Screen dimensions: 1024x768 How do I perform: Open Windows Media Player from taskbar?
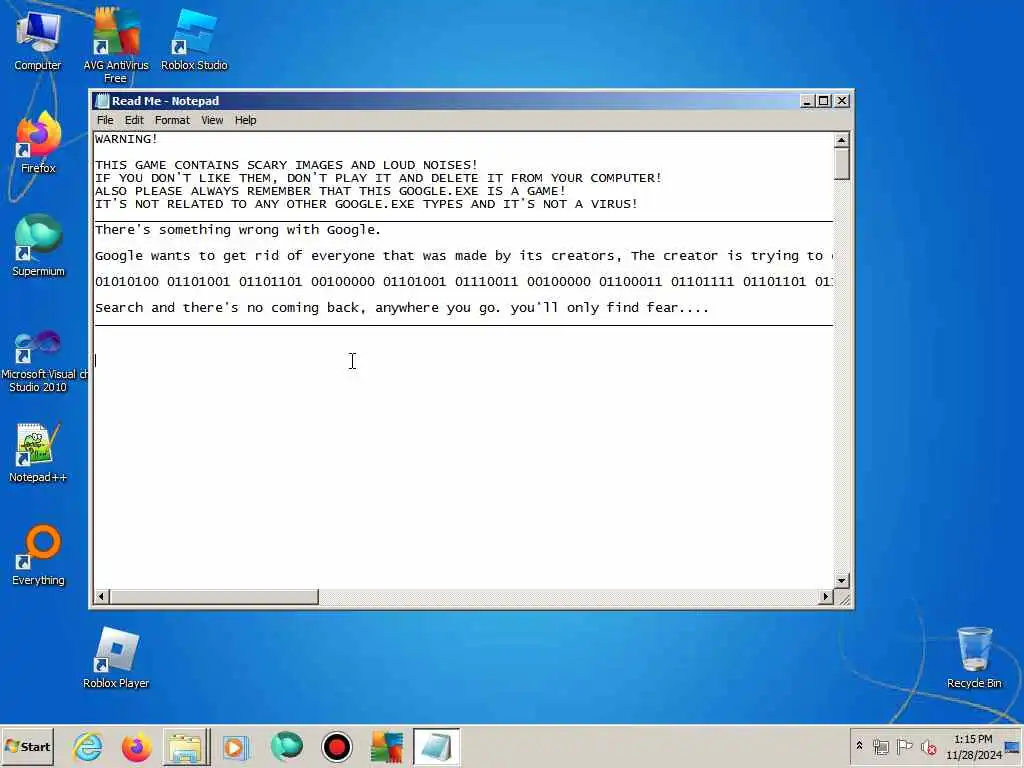coord(235,747)
